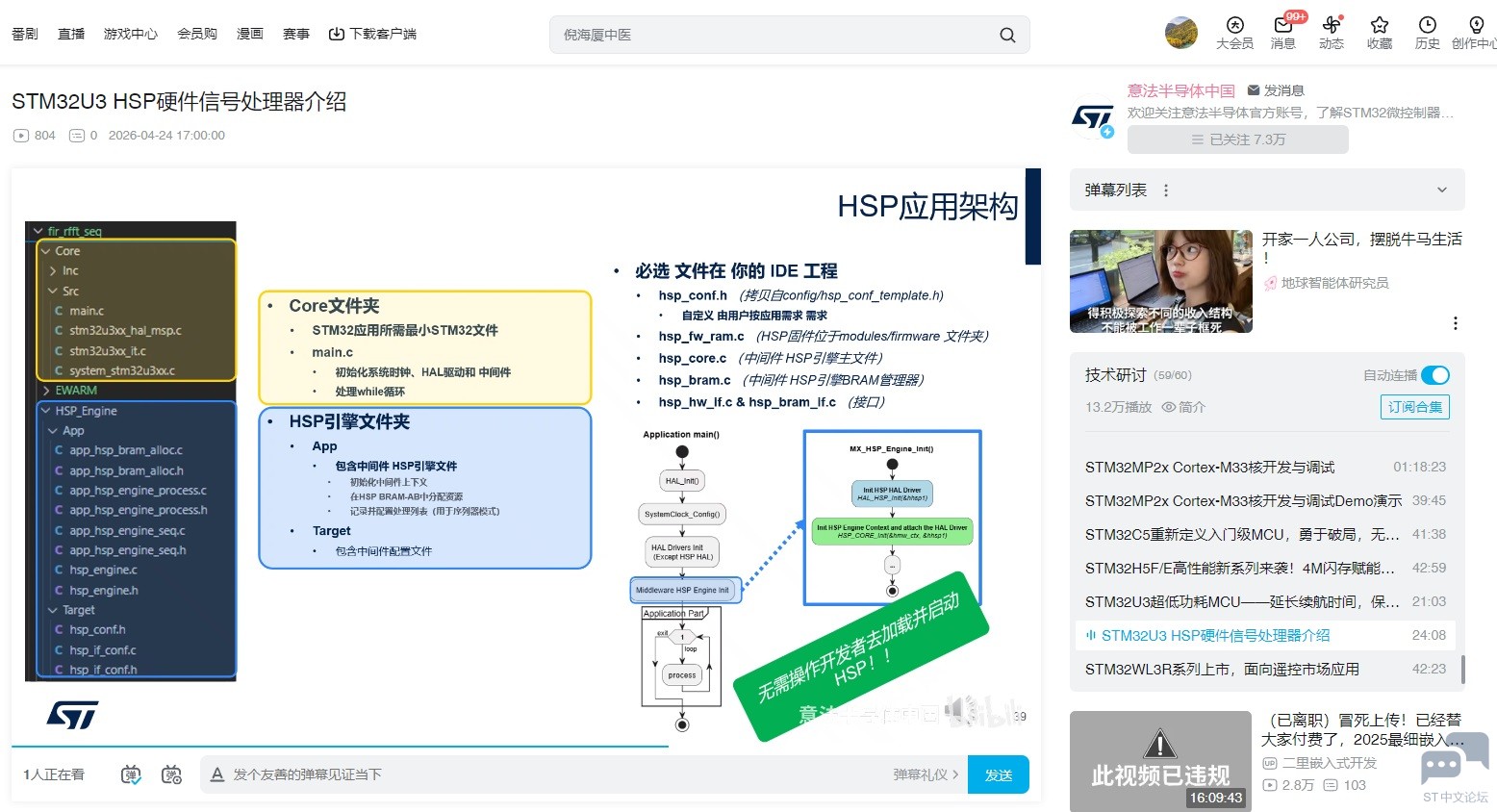Click the danmaku count icon showing 0
Image resolution: width=1497 pixels, height=812 pixels.
point(77,136)
